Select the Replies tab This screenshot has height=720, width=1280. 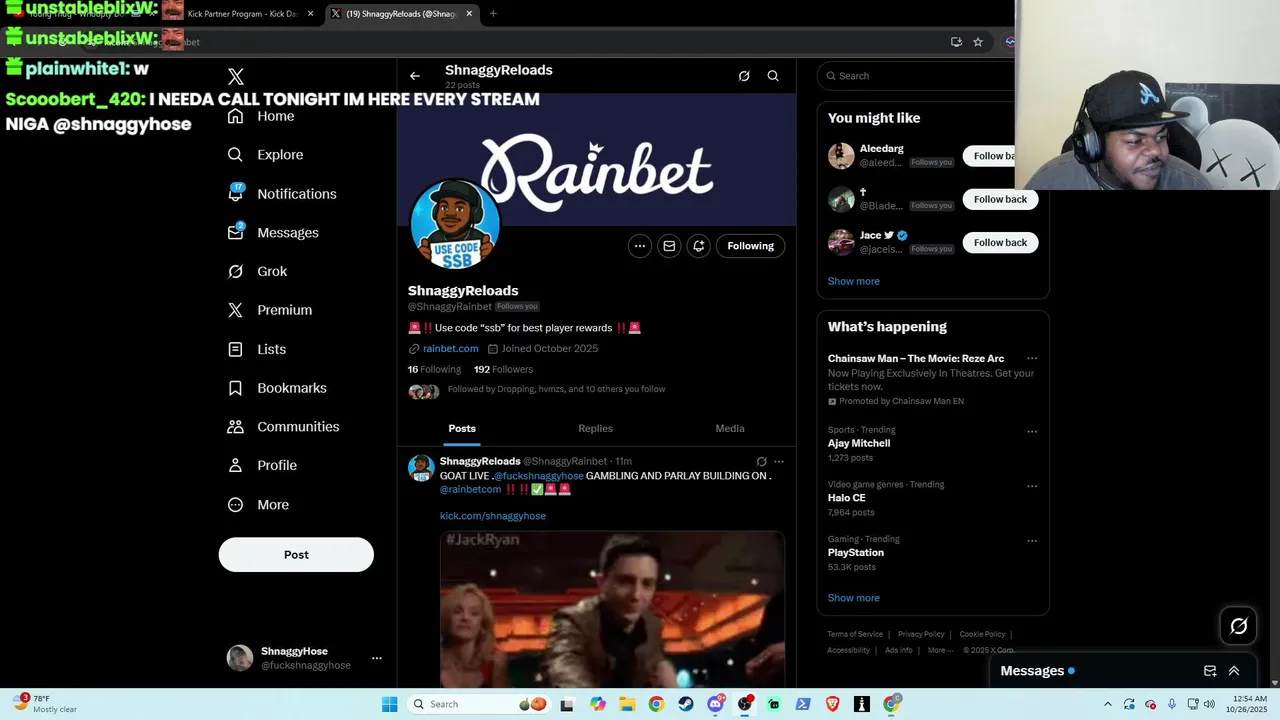pos(595,429)
